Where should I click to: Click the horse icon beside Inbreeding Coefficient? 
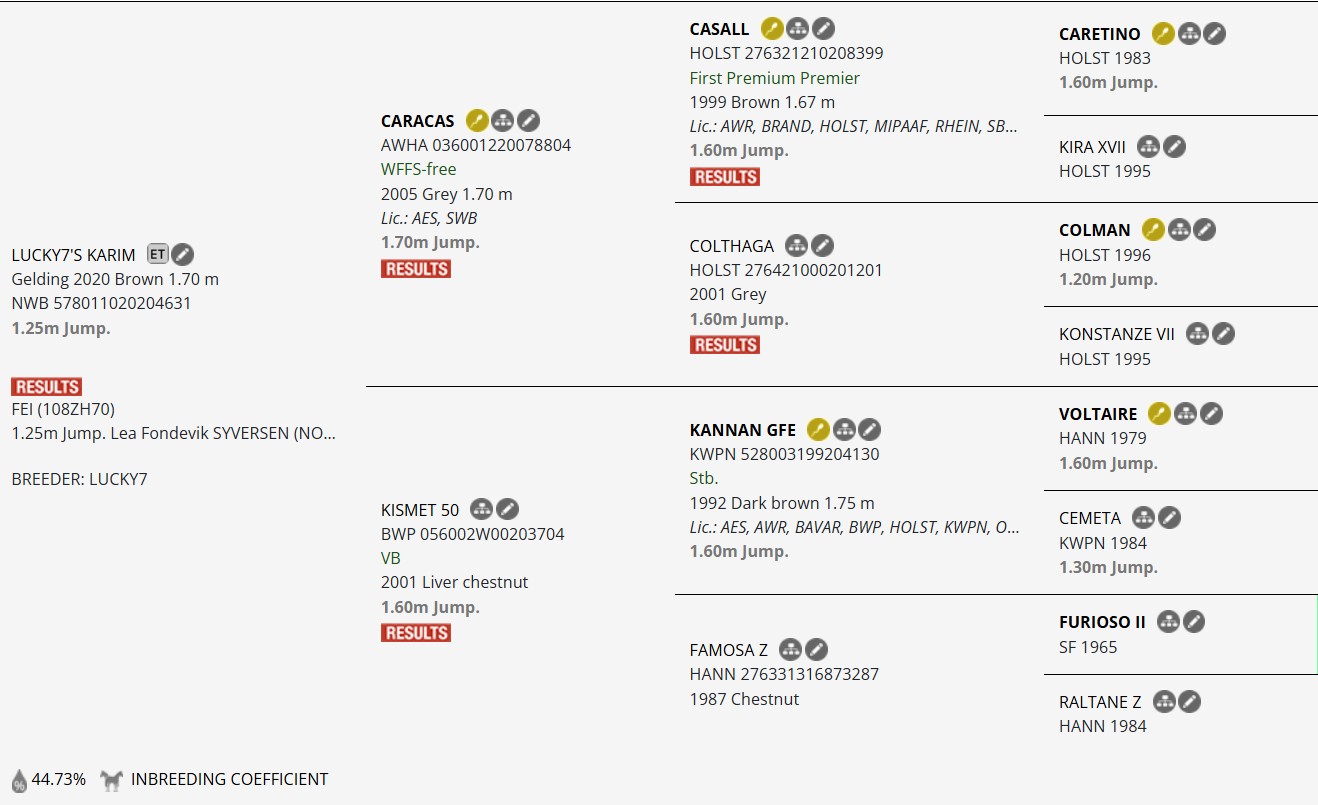111,780
